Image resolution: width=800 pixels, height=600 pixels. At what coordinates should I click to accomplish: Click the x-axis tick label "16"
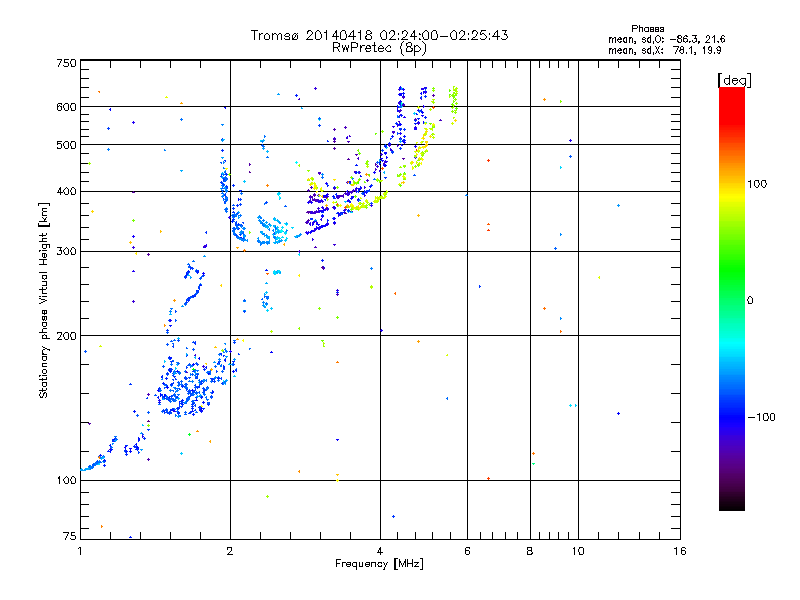pos(680,551)
